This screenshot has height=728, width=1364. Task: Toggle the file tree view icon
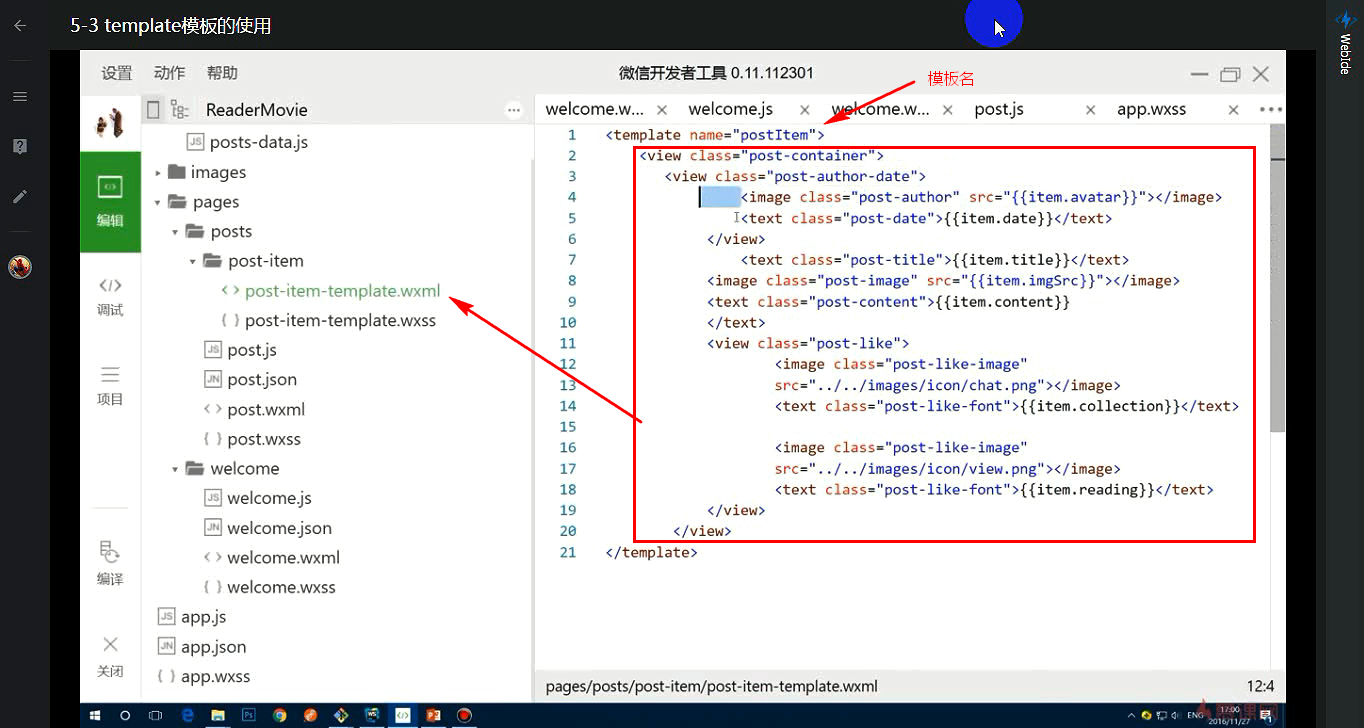pos(180,109)
